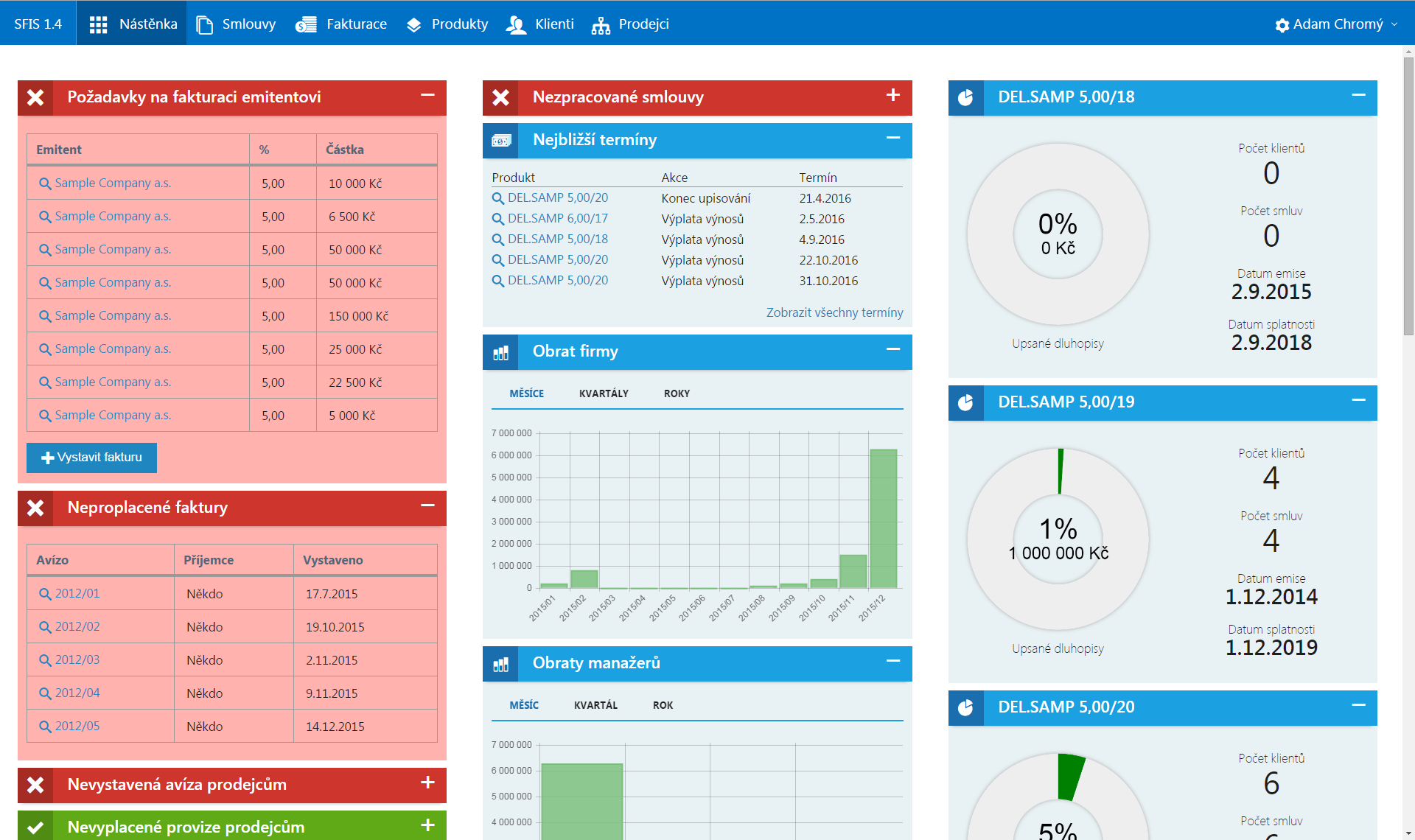The height and width of the screenshot is (840, 1415).
Task: Click magnifier icon in the 22.10.2016 deadline row
Action: 498,260
